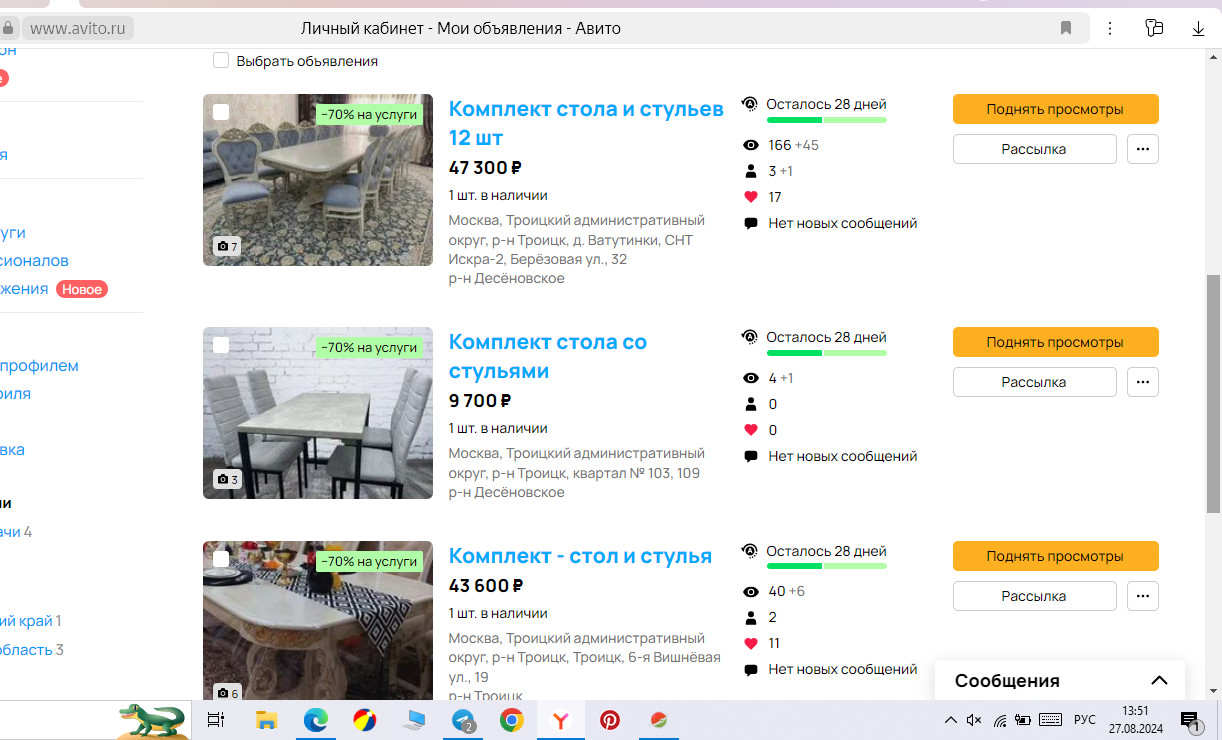1222x740 pixels.
Task: Open the 'Комплект стола и стульев 12 шт' listing title
Action: 586,123
